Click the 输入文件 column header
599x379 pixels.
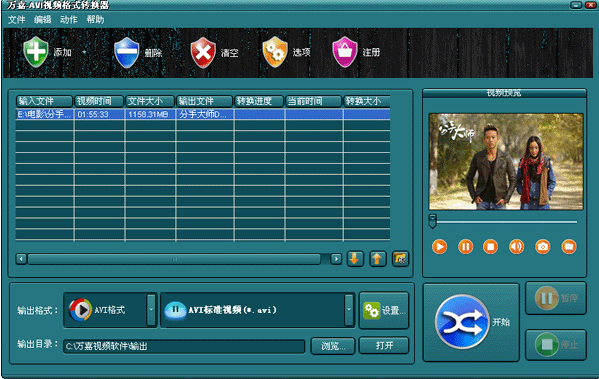(44, 101)
